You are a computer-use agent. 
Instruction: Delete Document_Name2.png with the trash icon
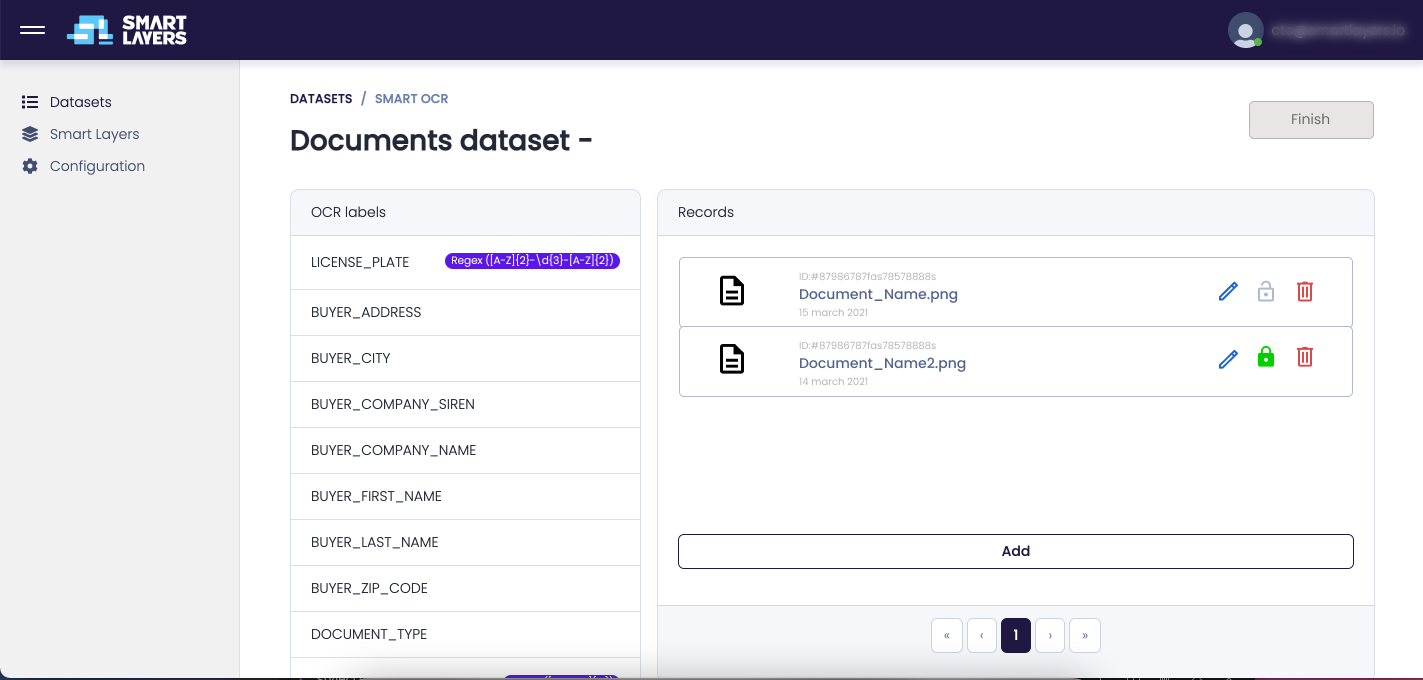1305,357
